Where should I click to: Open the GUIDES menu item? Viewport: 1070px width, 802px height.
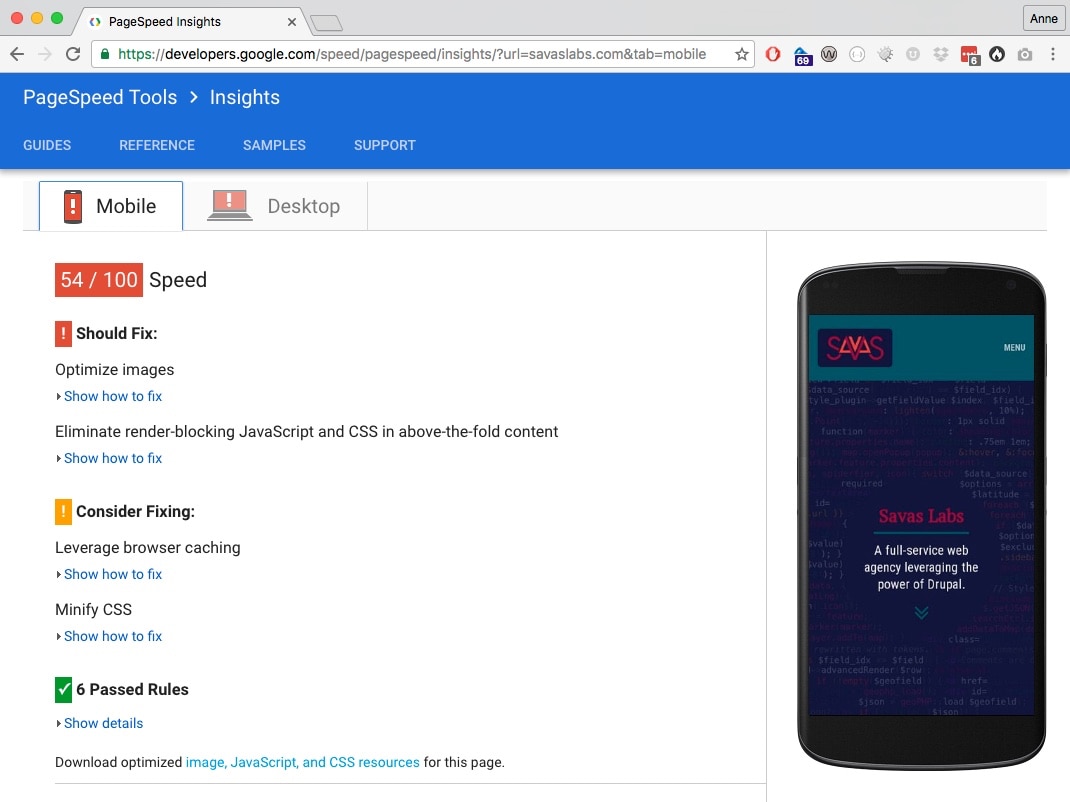pos(47,145)
